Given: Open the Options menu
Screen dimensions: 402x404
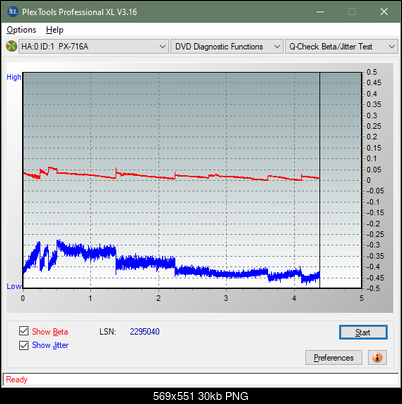Looking at the screenshot, I should pyautogui.click(x=21, y=30).
